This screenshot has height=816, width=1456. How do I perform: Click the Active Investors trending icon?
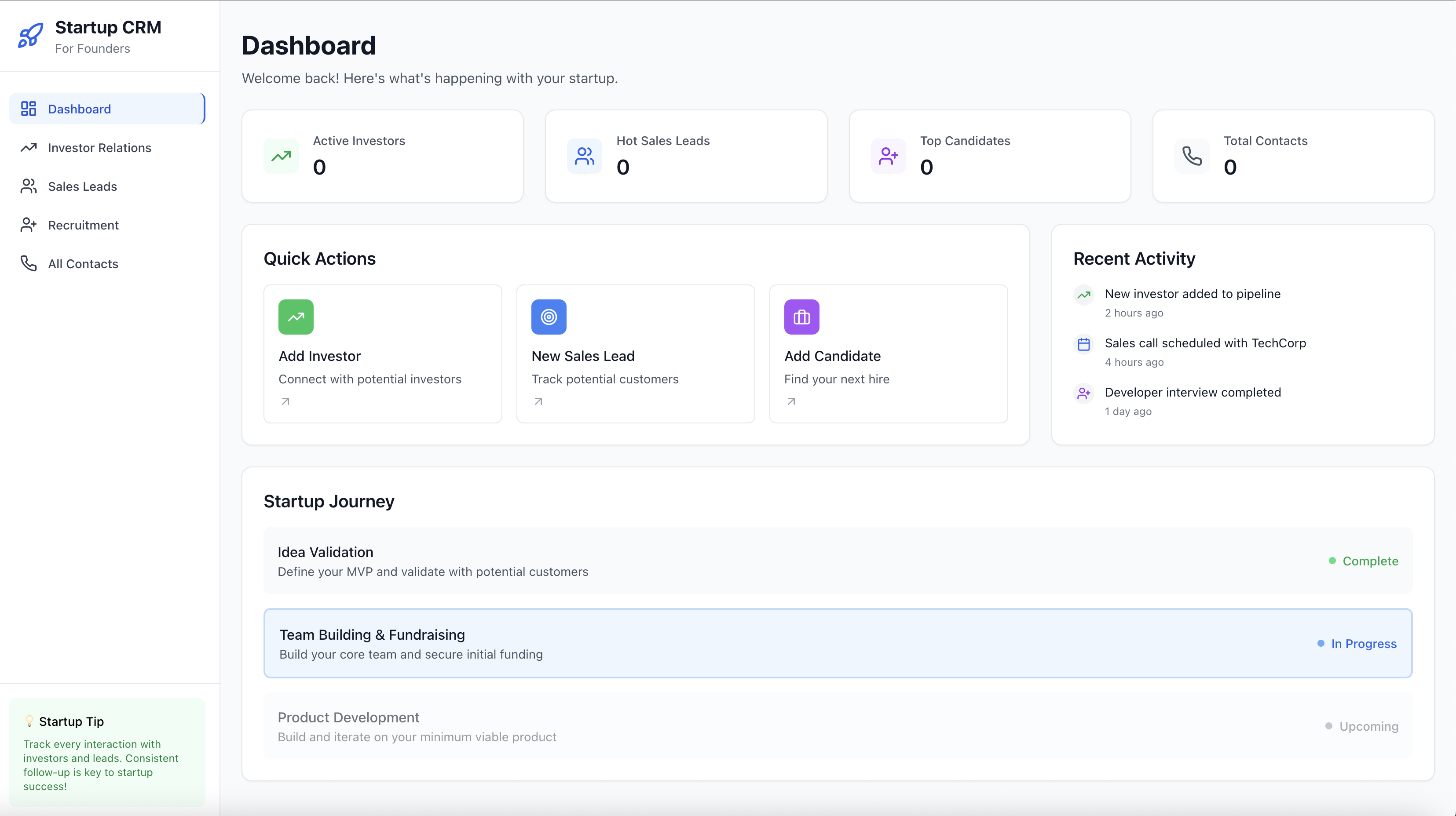click(281, 156)
